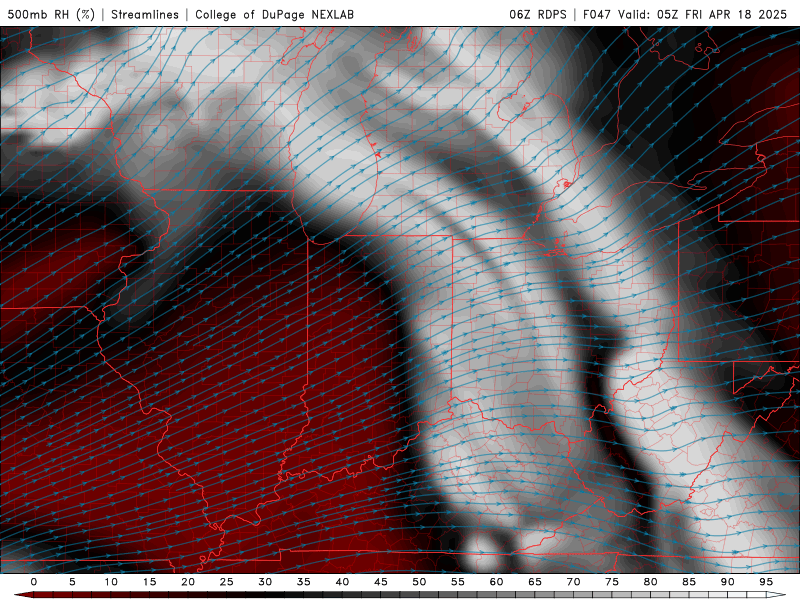
Task: Click the "25" value on the color scale
Action: (x=227, y=582)
